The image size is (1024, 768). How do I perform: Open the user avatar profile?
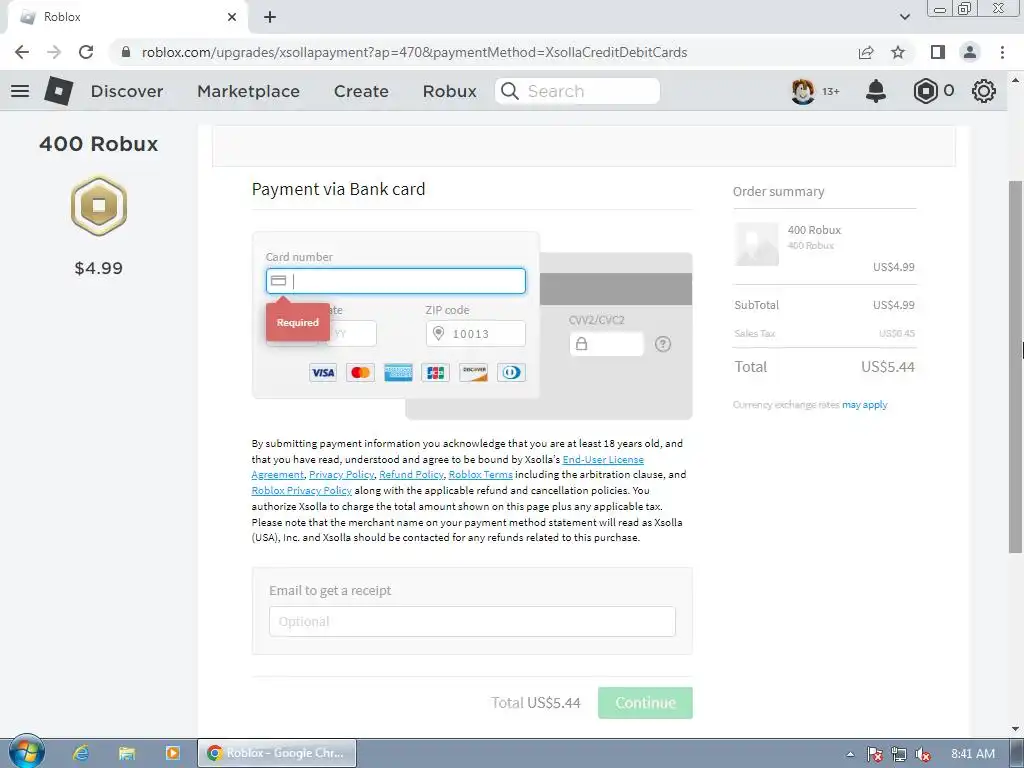pyautogui.click(x=803, y=91)
